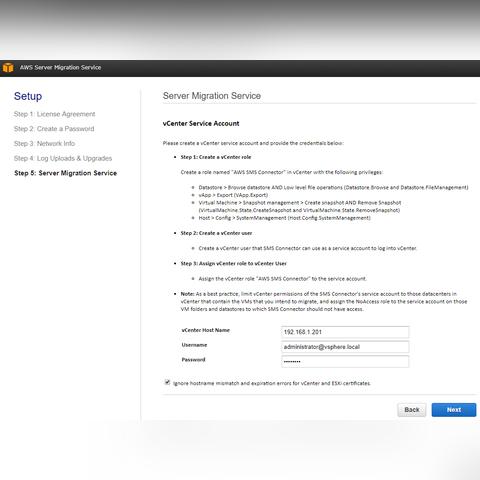Click the vCenter Host Name label
The height and width of the screenshot is (480, 480).
tap(206, 330)
